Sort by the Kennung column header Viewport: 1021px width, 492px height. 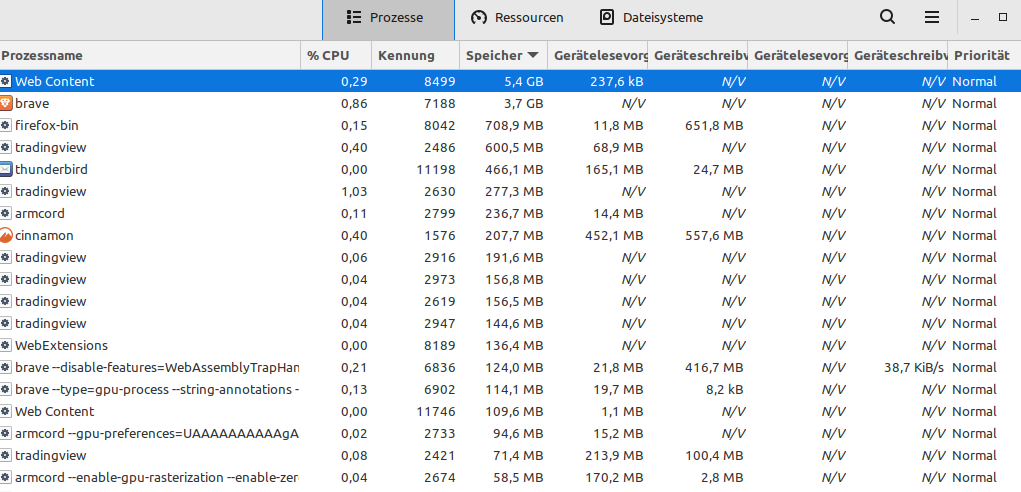415,55
